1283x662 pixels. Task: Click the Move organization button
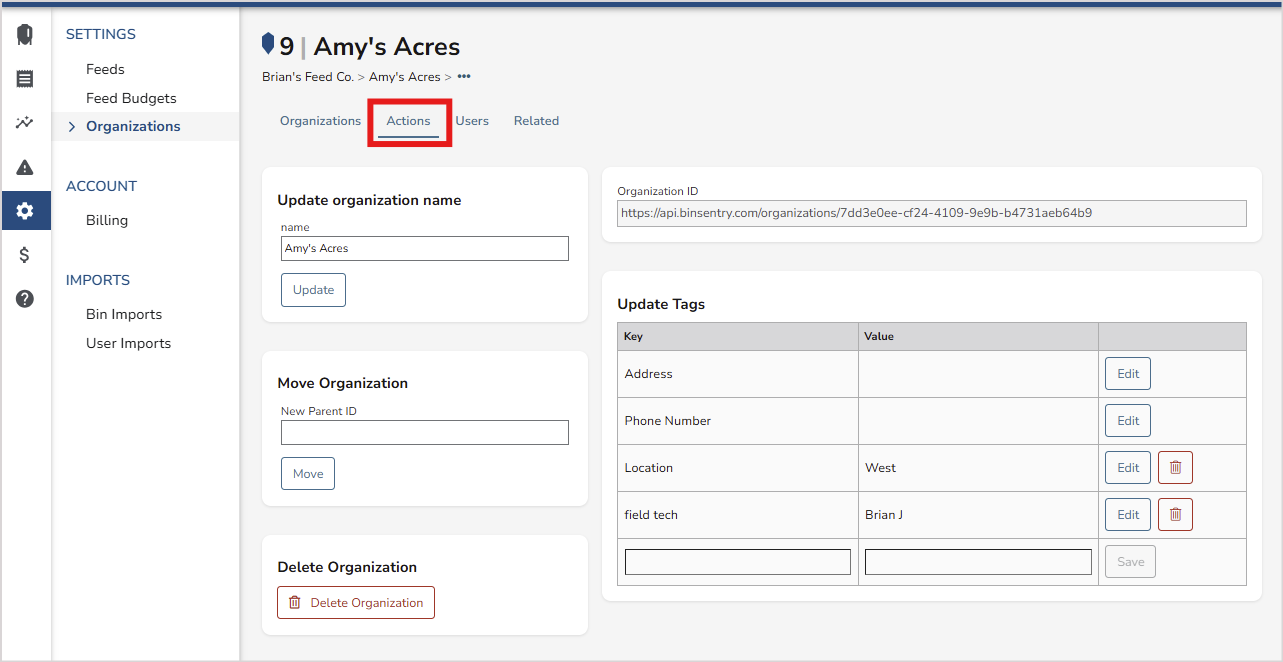[308, 473]
